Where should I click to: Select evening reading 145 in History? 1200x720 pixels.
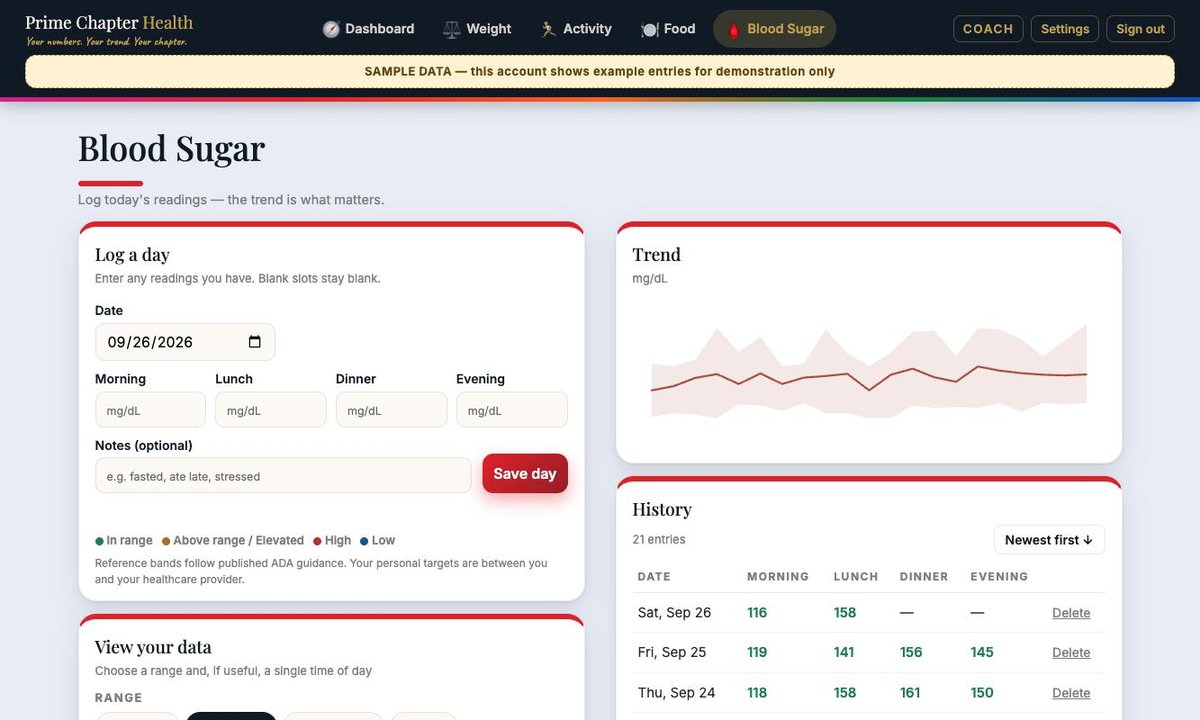982,653
